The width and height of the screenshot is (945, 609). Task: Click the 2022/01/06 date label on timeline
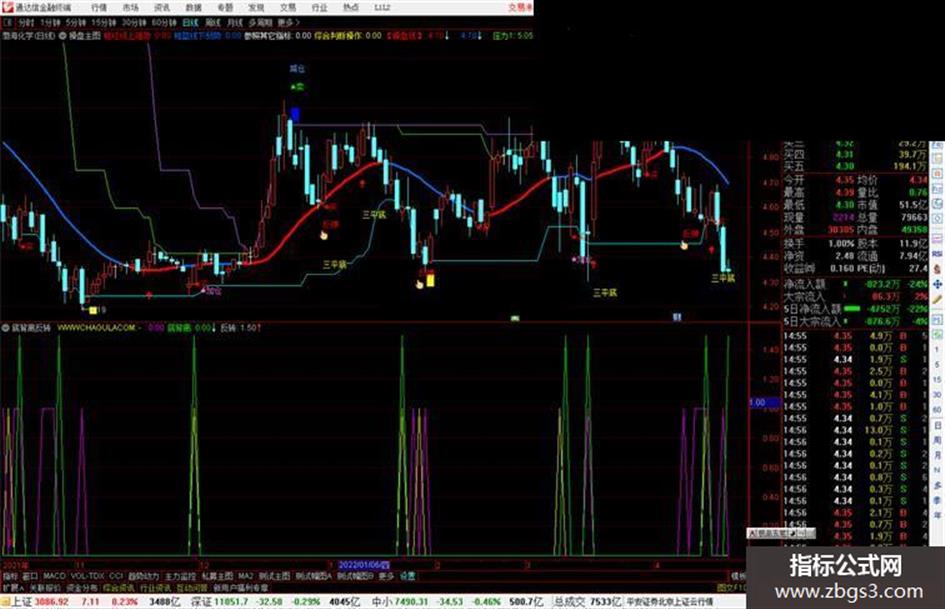click(363, 565)
